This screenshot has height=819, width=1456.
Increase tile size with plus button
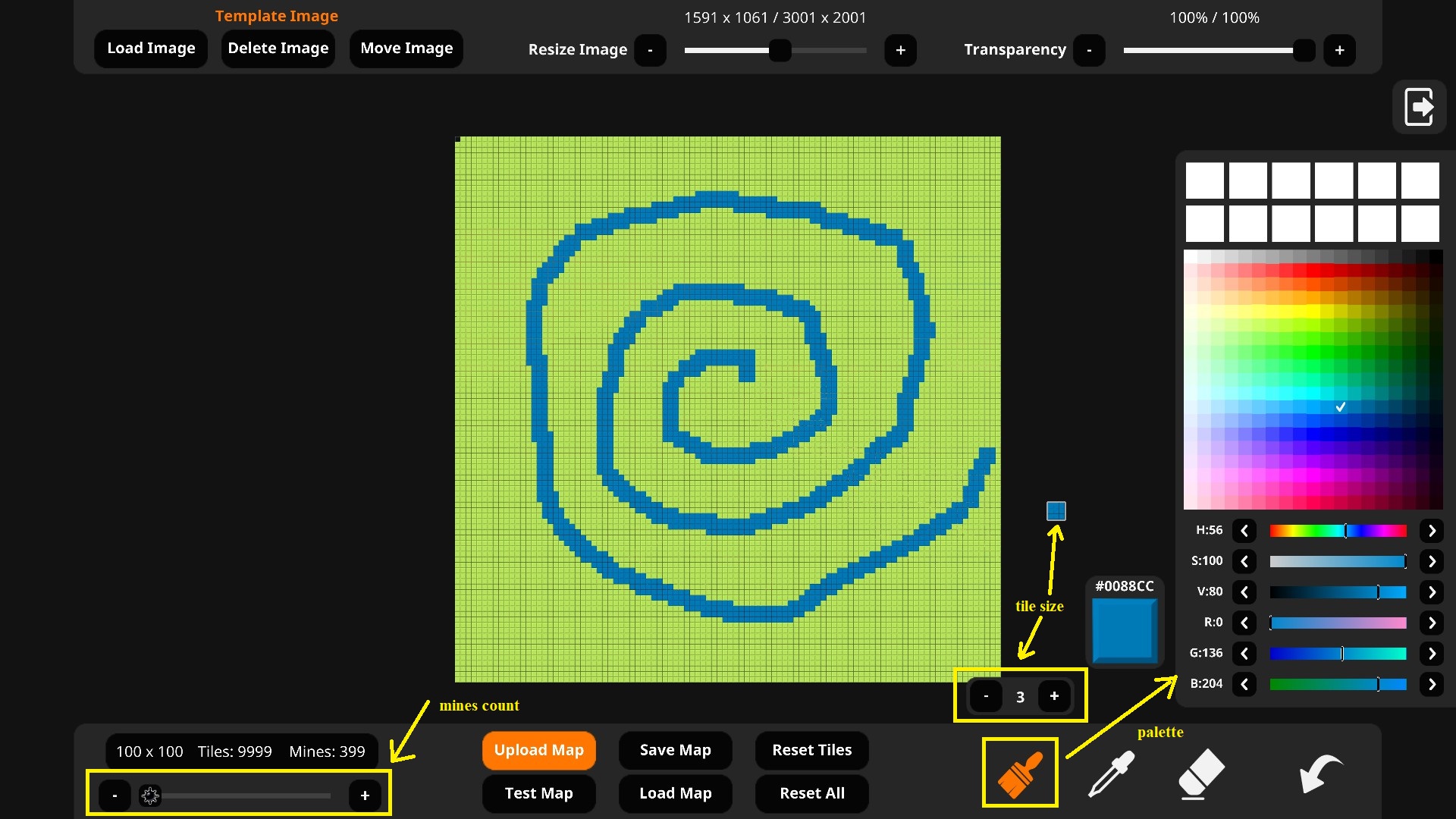(x=1054, y=696)
